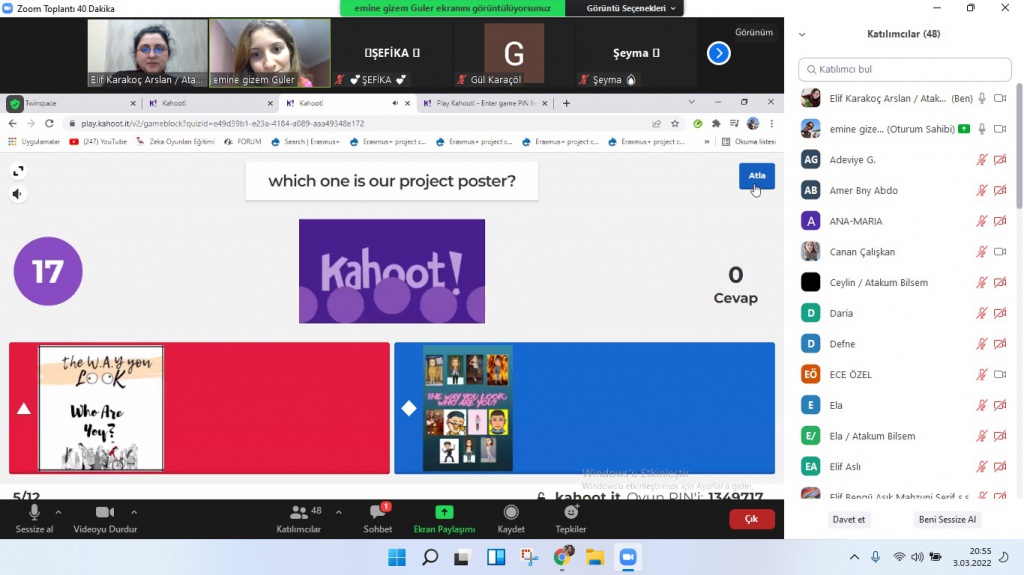
Task: Open Search | Erasmus+ bookmark
Action: point(305,142)
